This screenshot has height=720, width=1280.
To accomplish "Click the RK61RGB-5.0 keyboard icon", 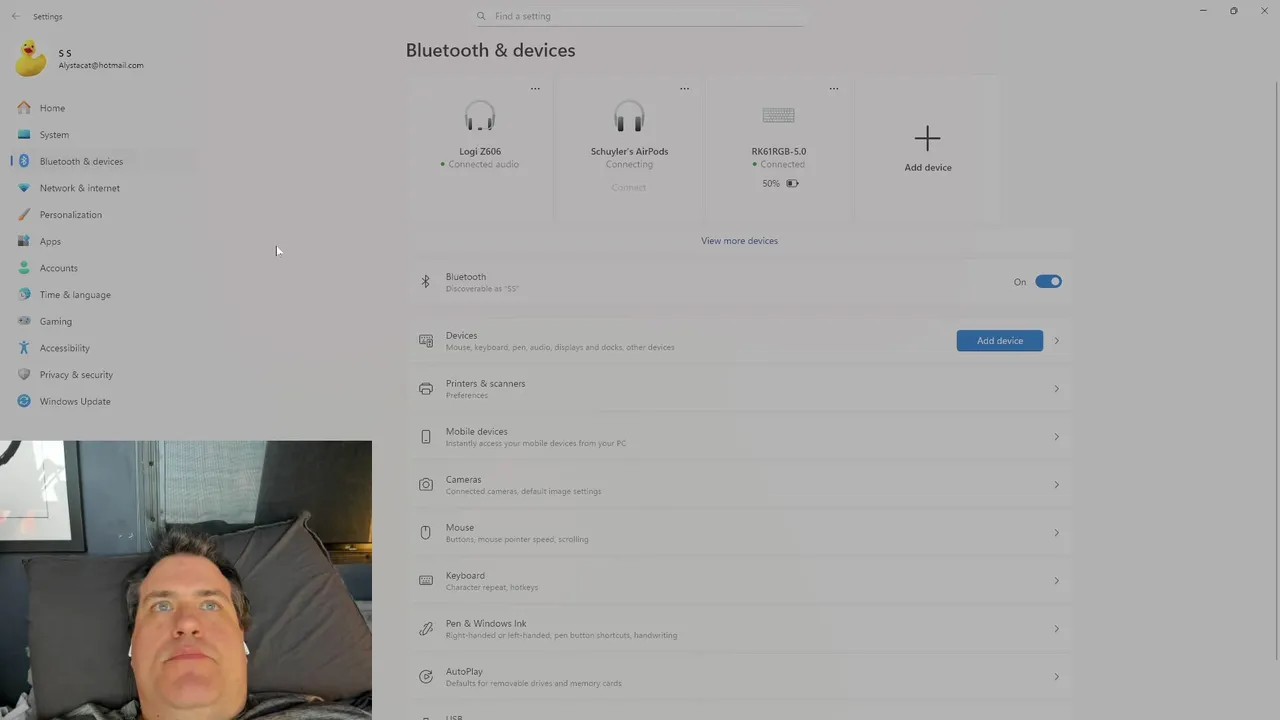I will 778,115.
